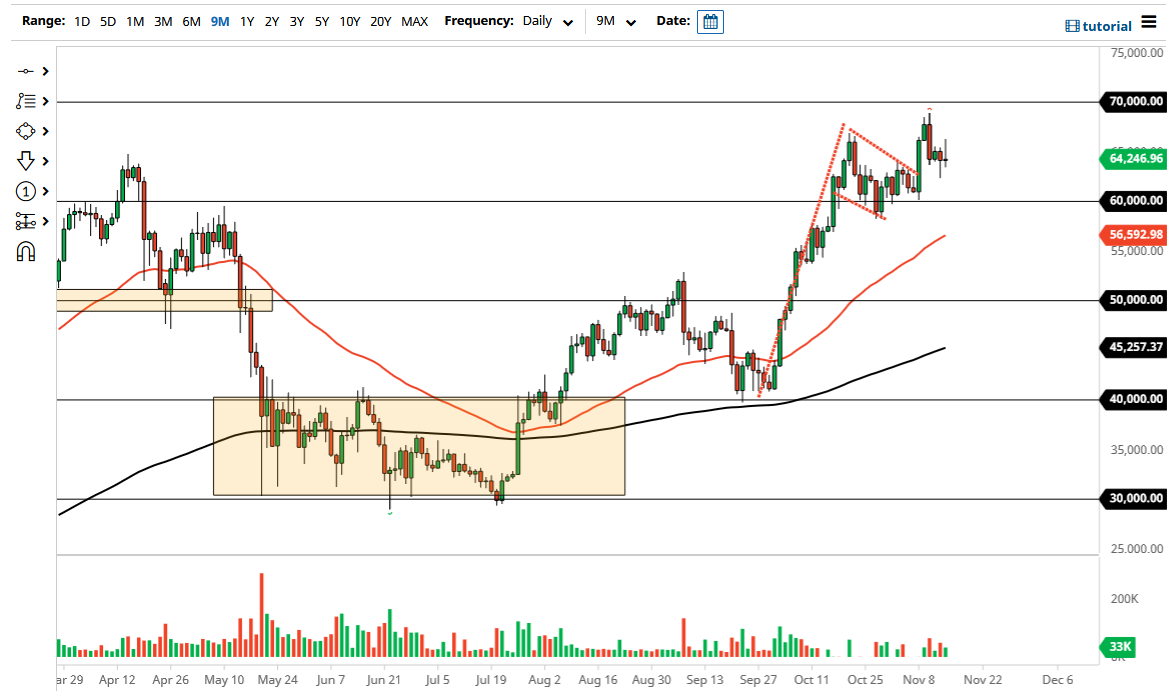Image resolution: width=1173 pixels, height=698 pixels.
Task: Toggle the magnet snap tool
Action: point(28,251)
